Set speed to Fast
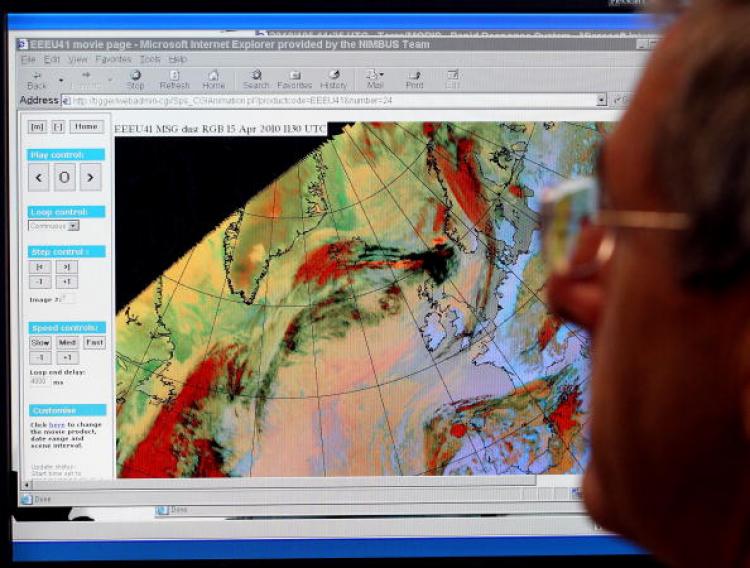This screenshot has width=750, height=568. [x=94, y=342]
